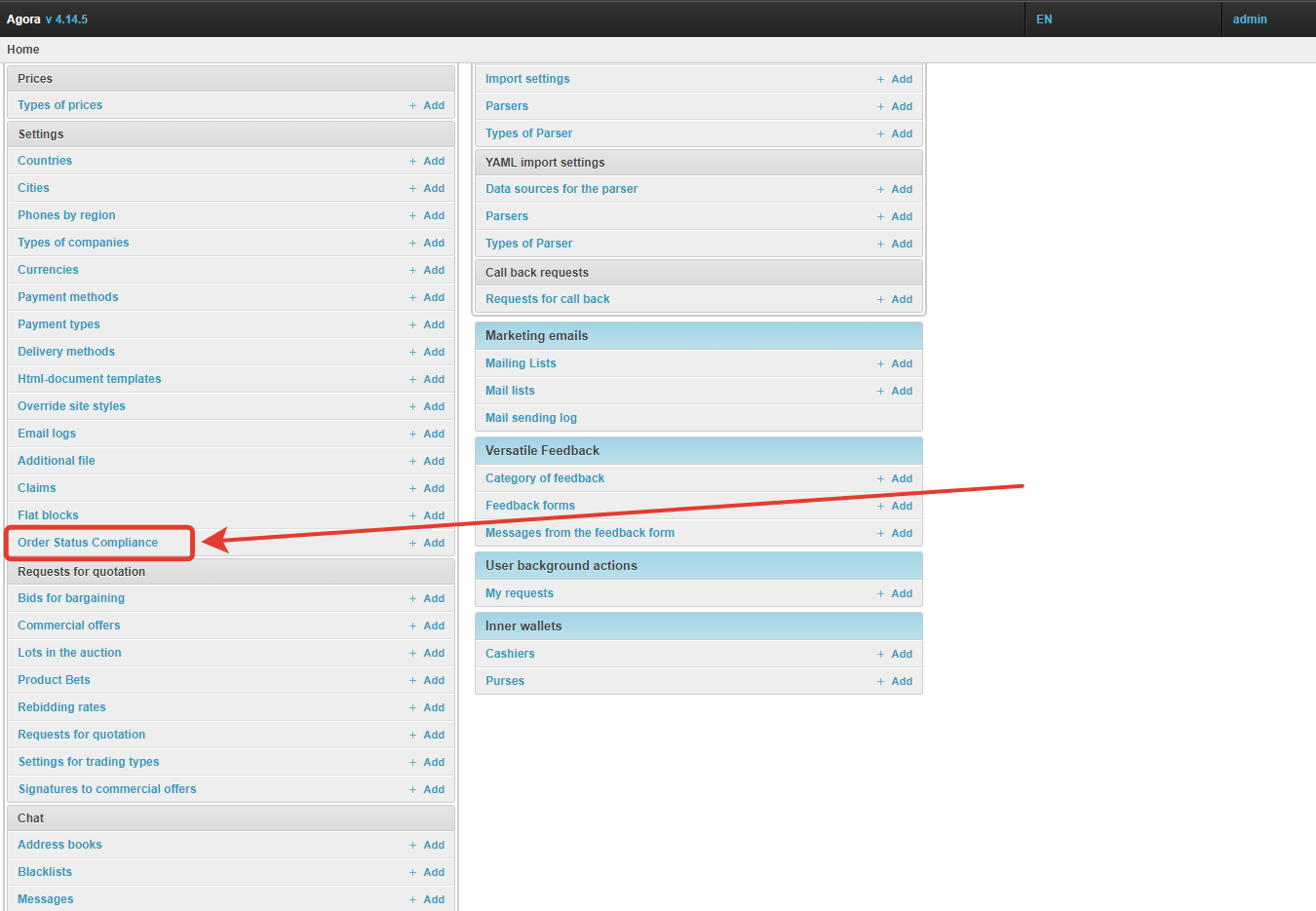Open Lots in the auction
Screen dimensions: 1316x911
(69, 653)
